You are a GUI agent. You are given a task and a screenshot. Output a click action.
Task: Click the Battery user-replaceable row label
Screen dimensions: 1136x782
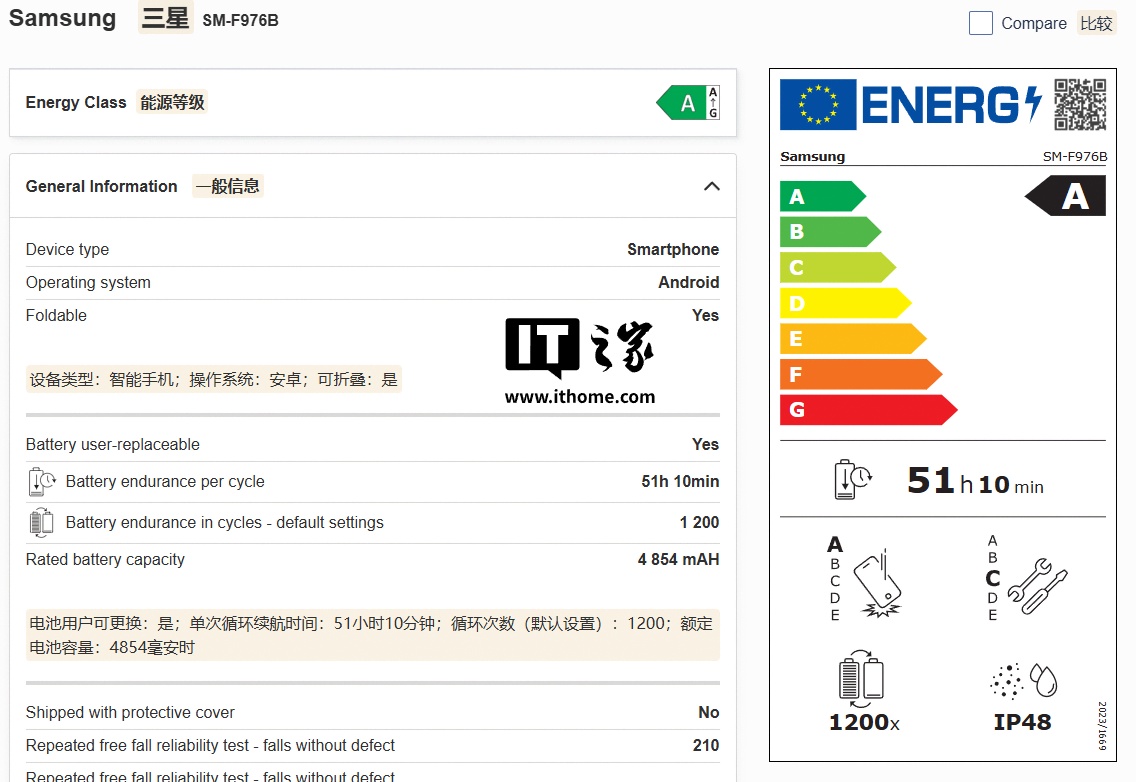click(113, 444)
